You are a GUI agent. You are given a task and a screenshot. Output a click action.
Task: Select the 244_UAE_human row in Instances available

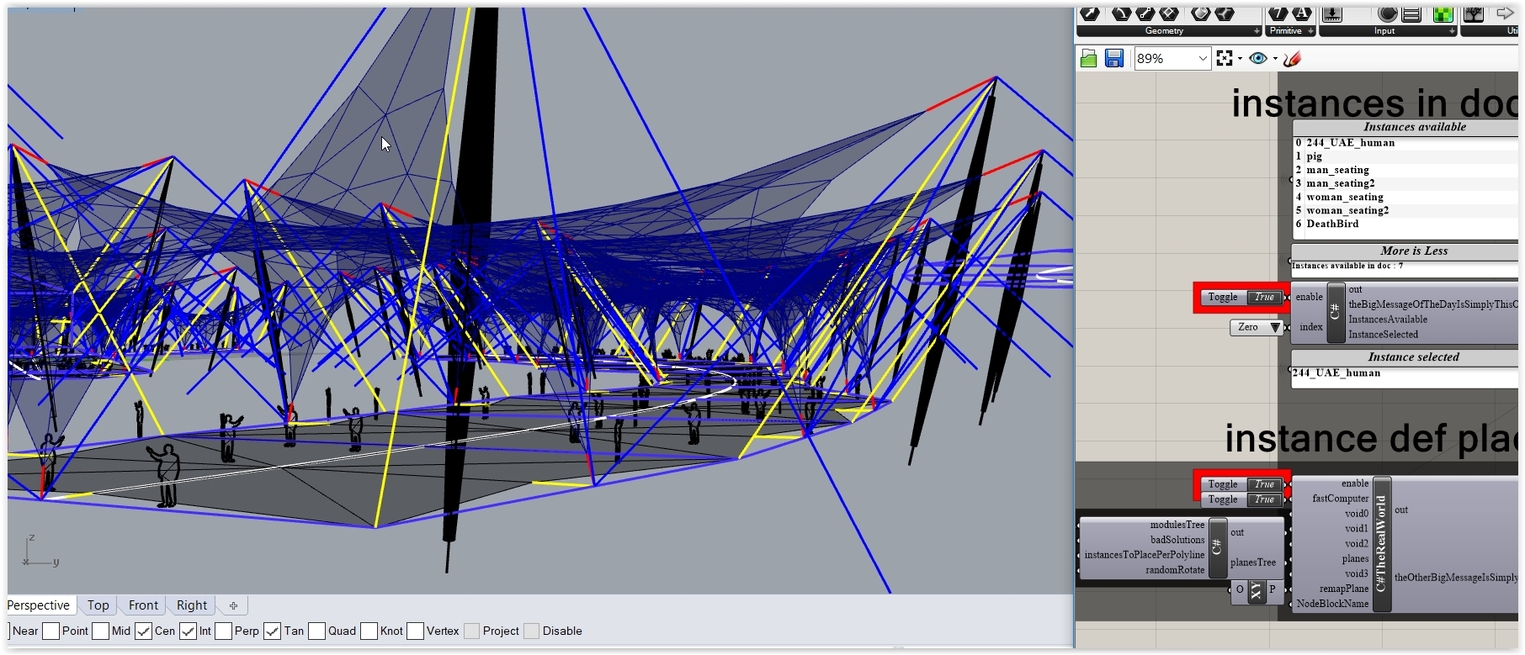pyautogui.click(x=1405, y=143)
